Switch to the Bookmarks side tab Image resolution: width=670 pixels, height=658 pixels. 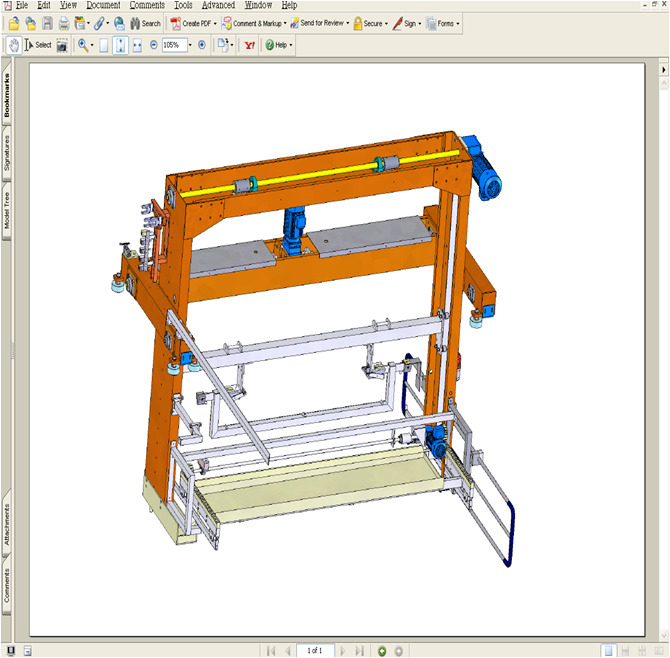click(7, 95)
